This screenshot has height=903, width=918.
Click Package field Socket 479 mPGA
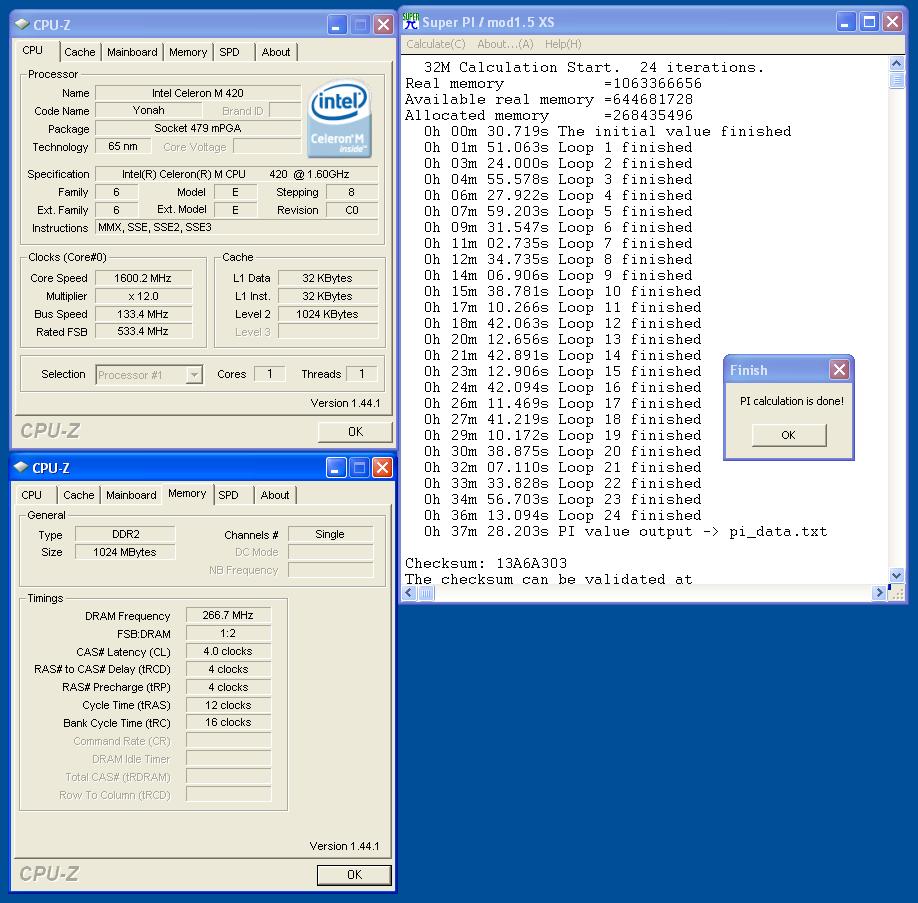pos(198,128)
